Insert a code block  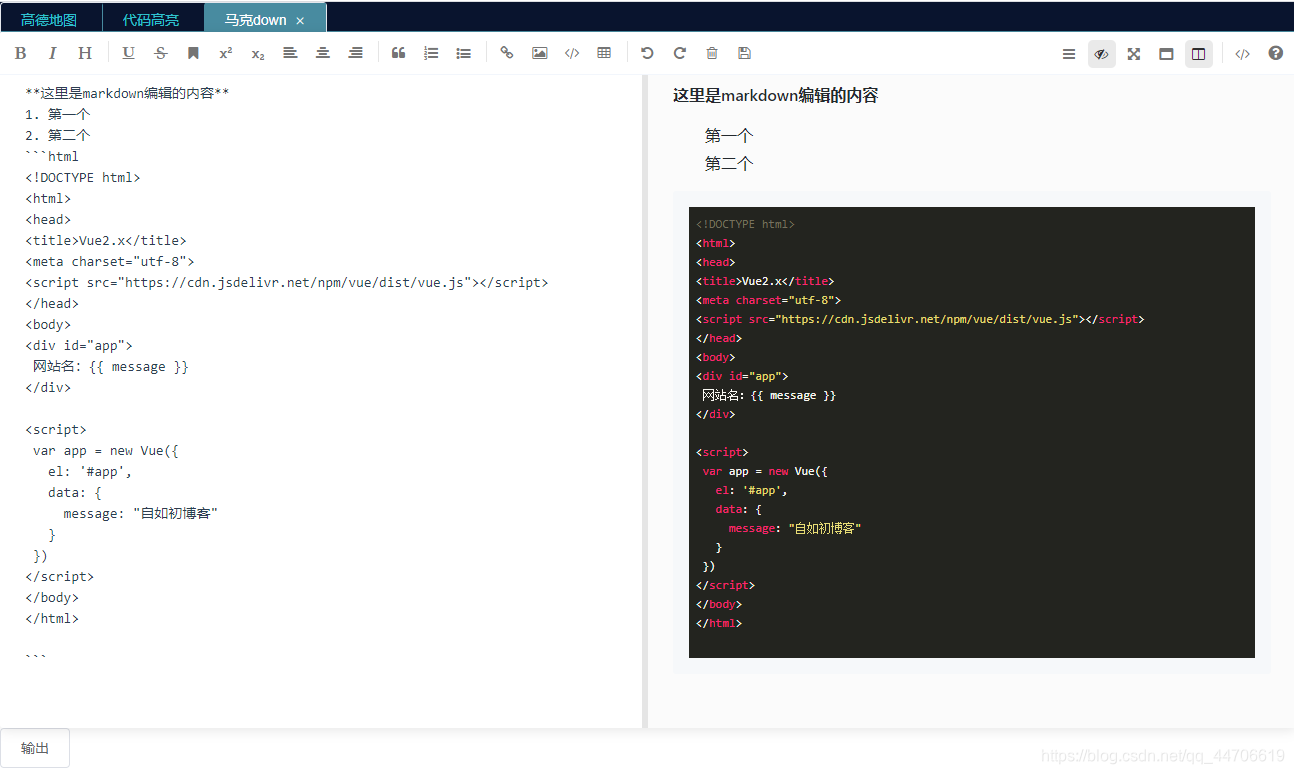(x=572, y=53)
